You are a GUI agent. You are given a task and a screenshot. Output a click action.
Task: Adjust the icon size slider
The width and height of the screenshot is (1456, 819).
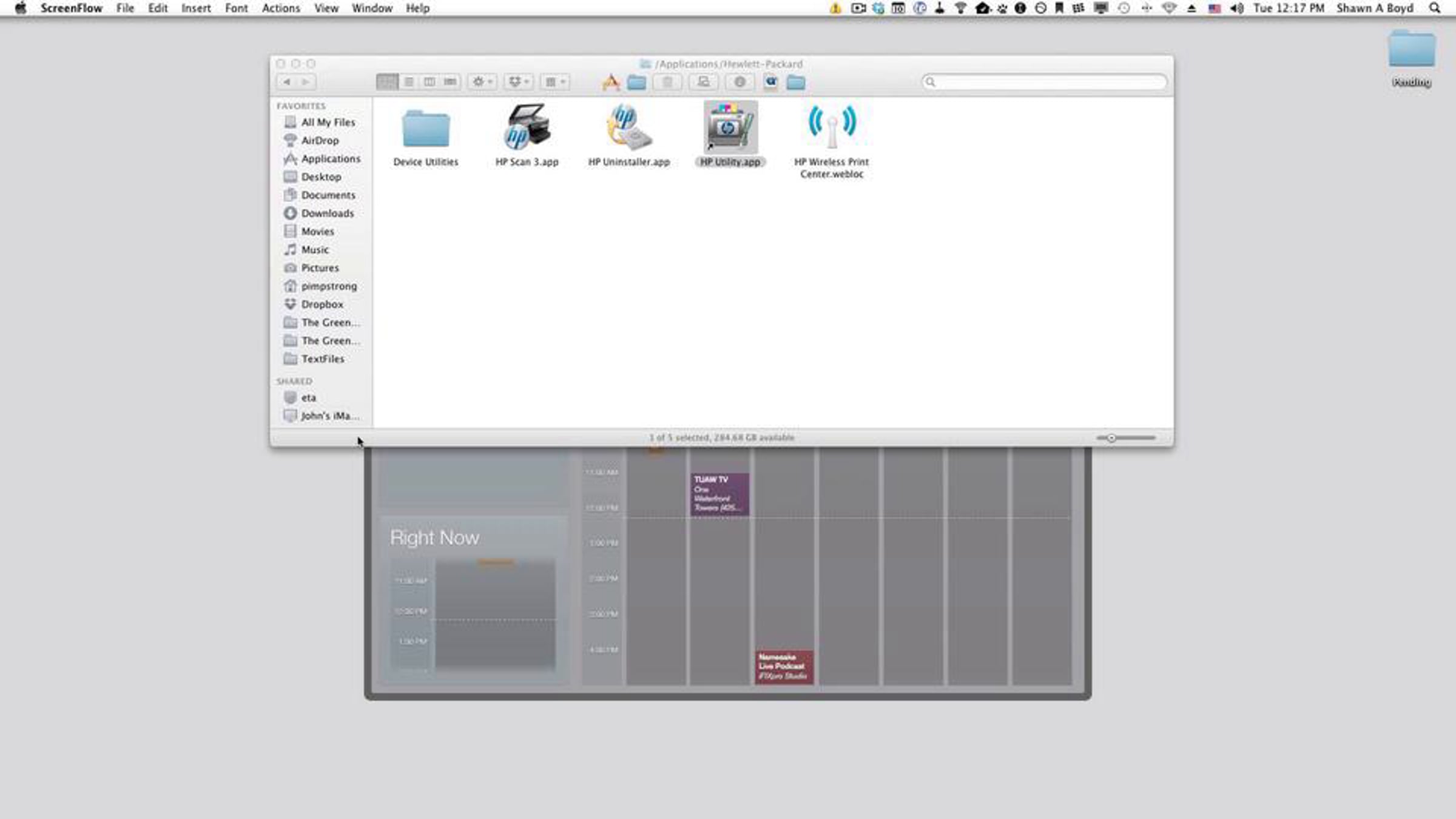click(x=1111, y=438)
